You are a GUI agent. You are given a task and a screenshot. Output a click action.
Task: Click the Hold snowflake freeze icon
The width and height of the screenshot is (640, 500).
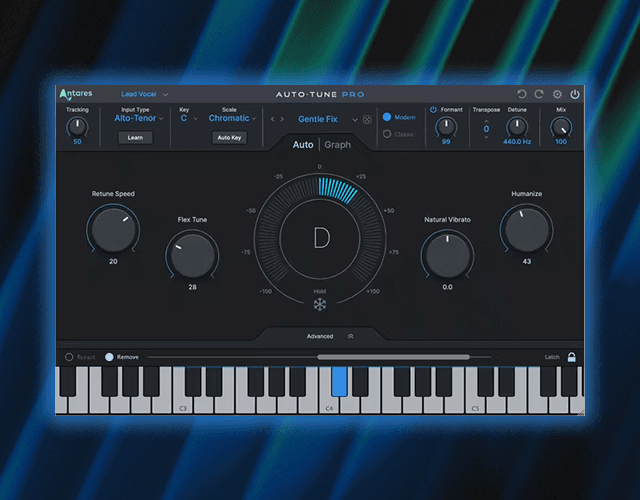coord(320,306)
